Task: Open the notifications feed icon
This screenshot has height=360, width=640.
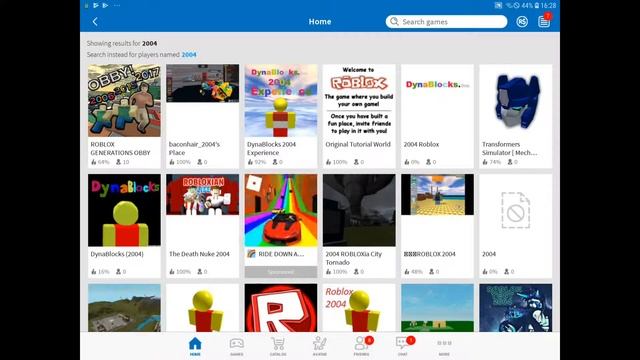Action: 544,21
